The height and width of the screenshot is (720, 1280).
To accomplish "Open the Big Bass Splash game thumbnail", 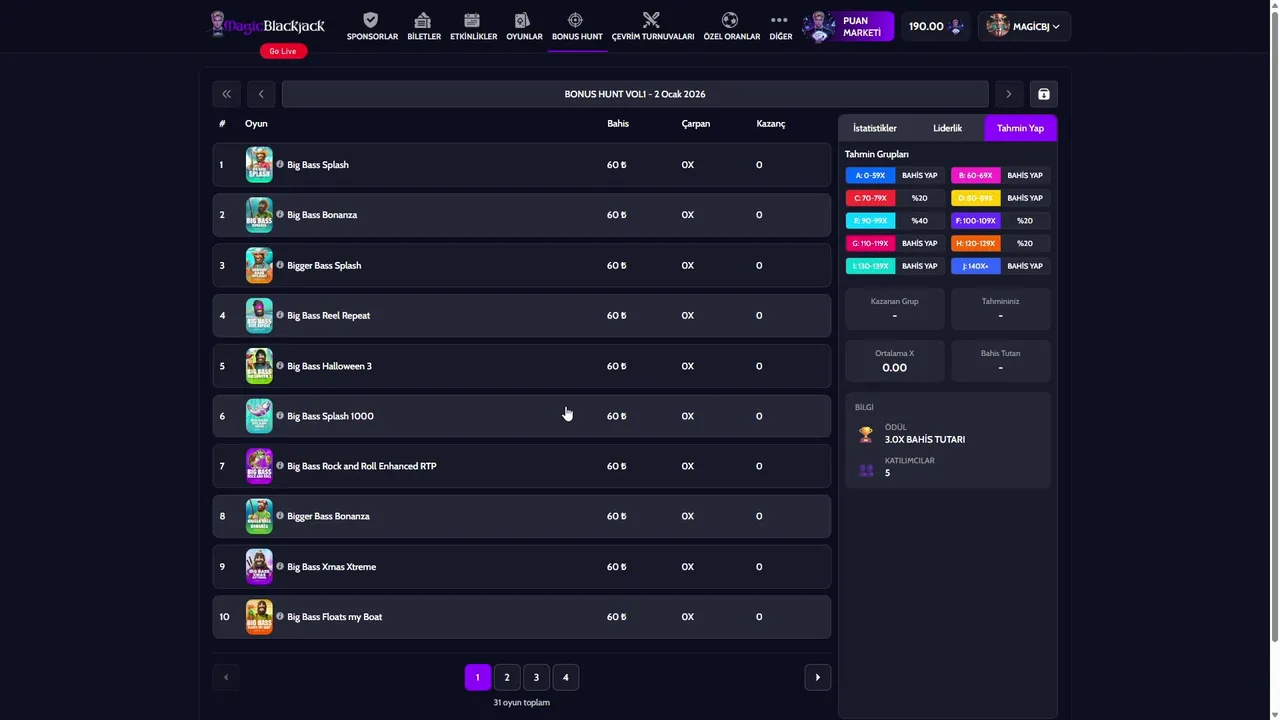I will (x=259, y=165).
